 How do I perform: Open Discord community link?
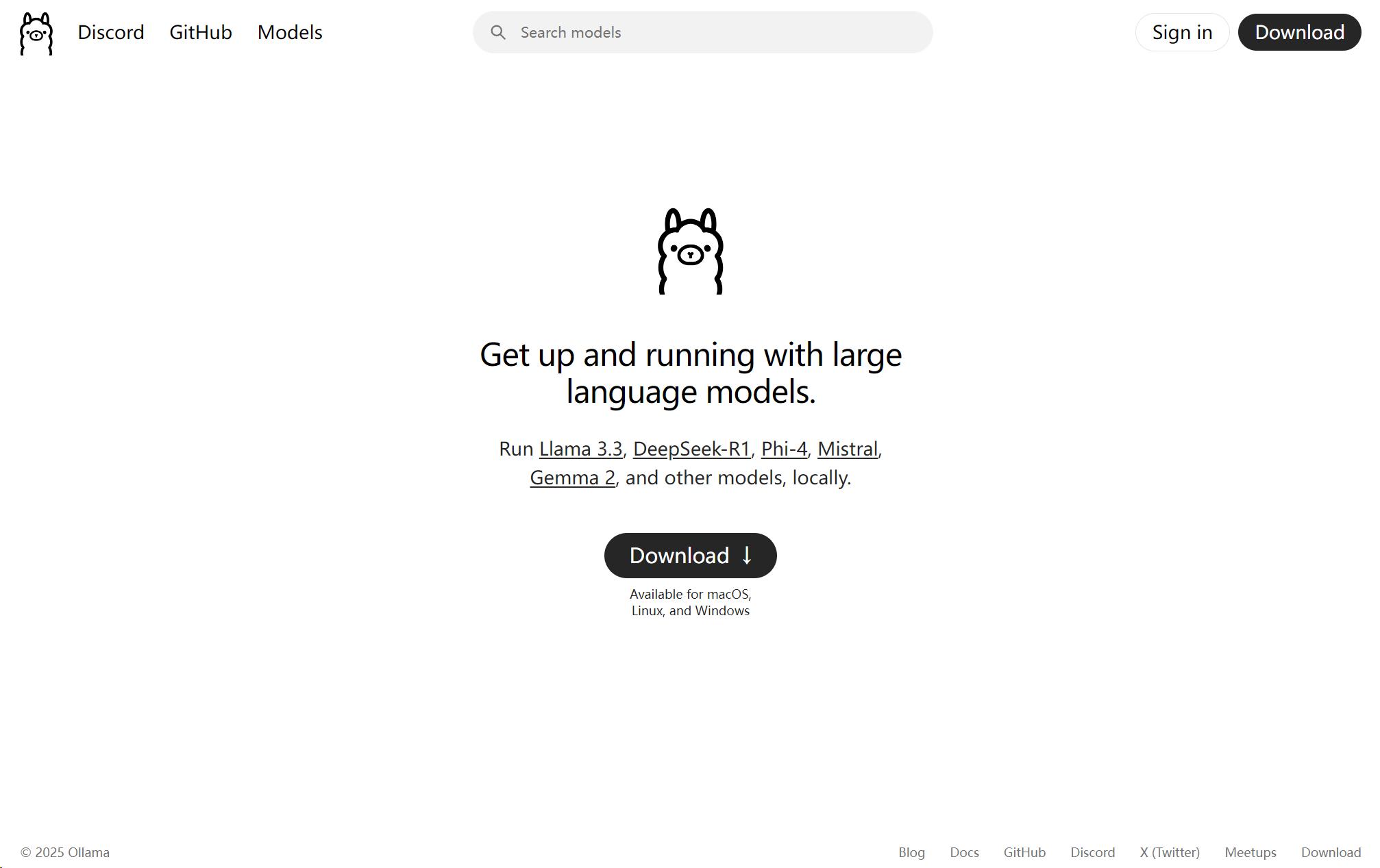[110, 32]
